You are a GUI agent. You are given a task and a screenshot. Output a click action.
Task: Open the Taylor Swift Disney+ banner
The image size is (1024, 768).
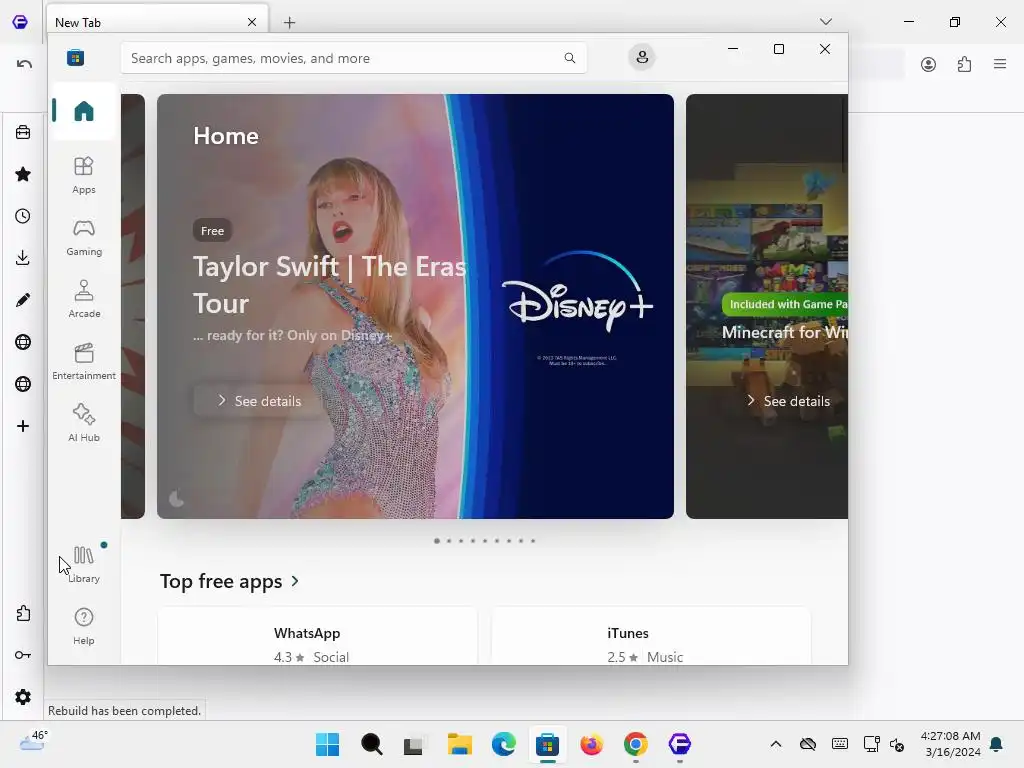pyautogui.click(x=415, y=306)
